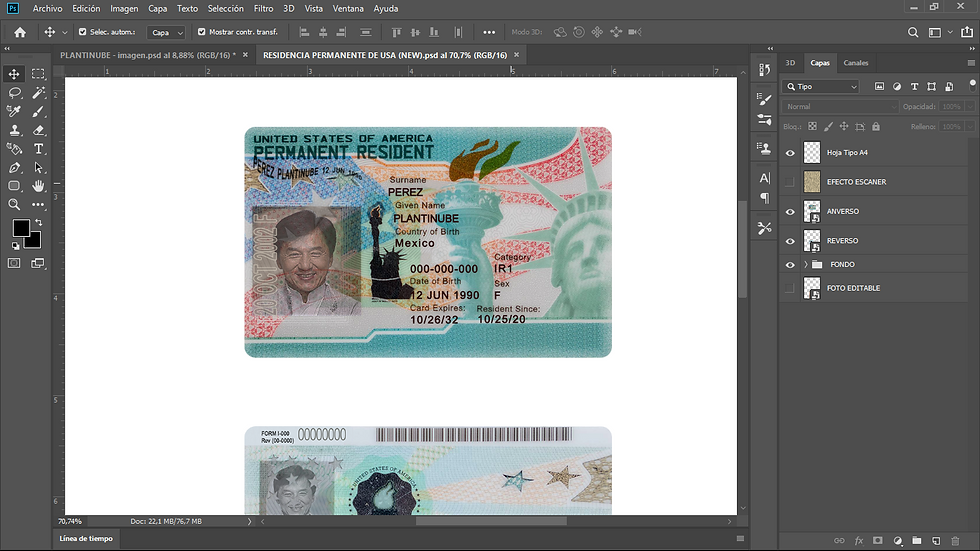This screenshot has width=980, height=551.
Task: Open the Relleno value dropdown
Action: coord(970,127)
